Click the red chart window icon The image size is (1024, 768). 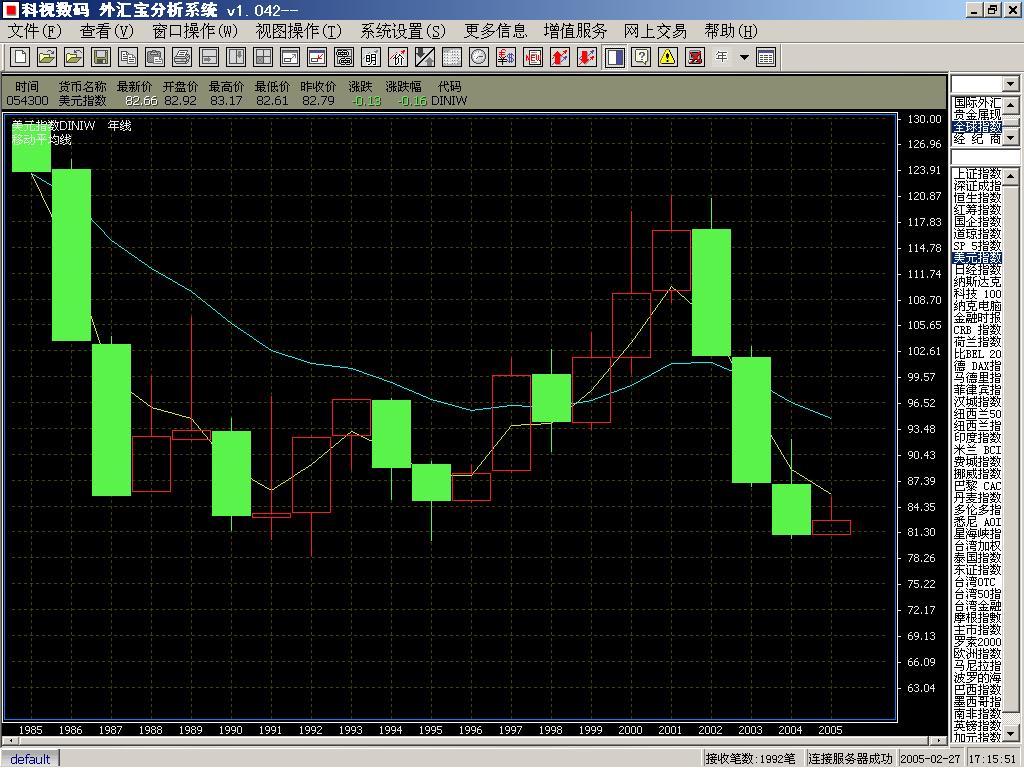(317, 57)
